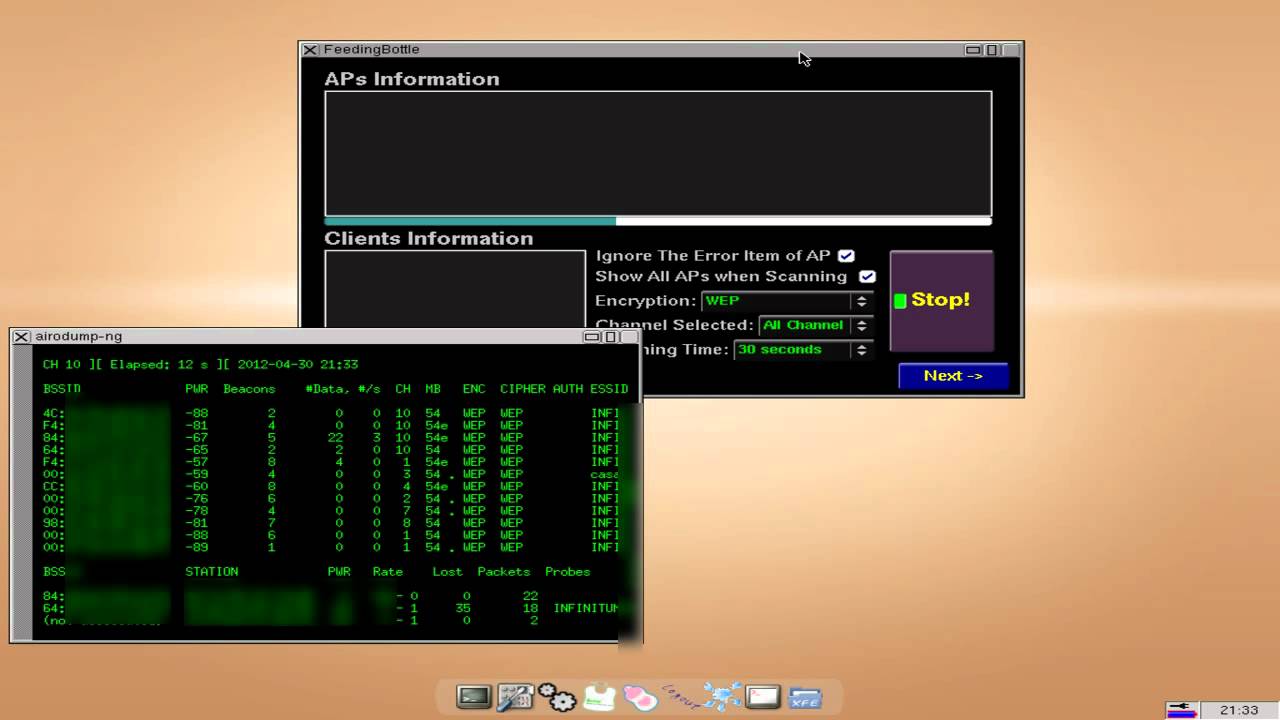
Task: Open the Encryption dropdown showing WEP
Action: click(787, 301)
